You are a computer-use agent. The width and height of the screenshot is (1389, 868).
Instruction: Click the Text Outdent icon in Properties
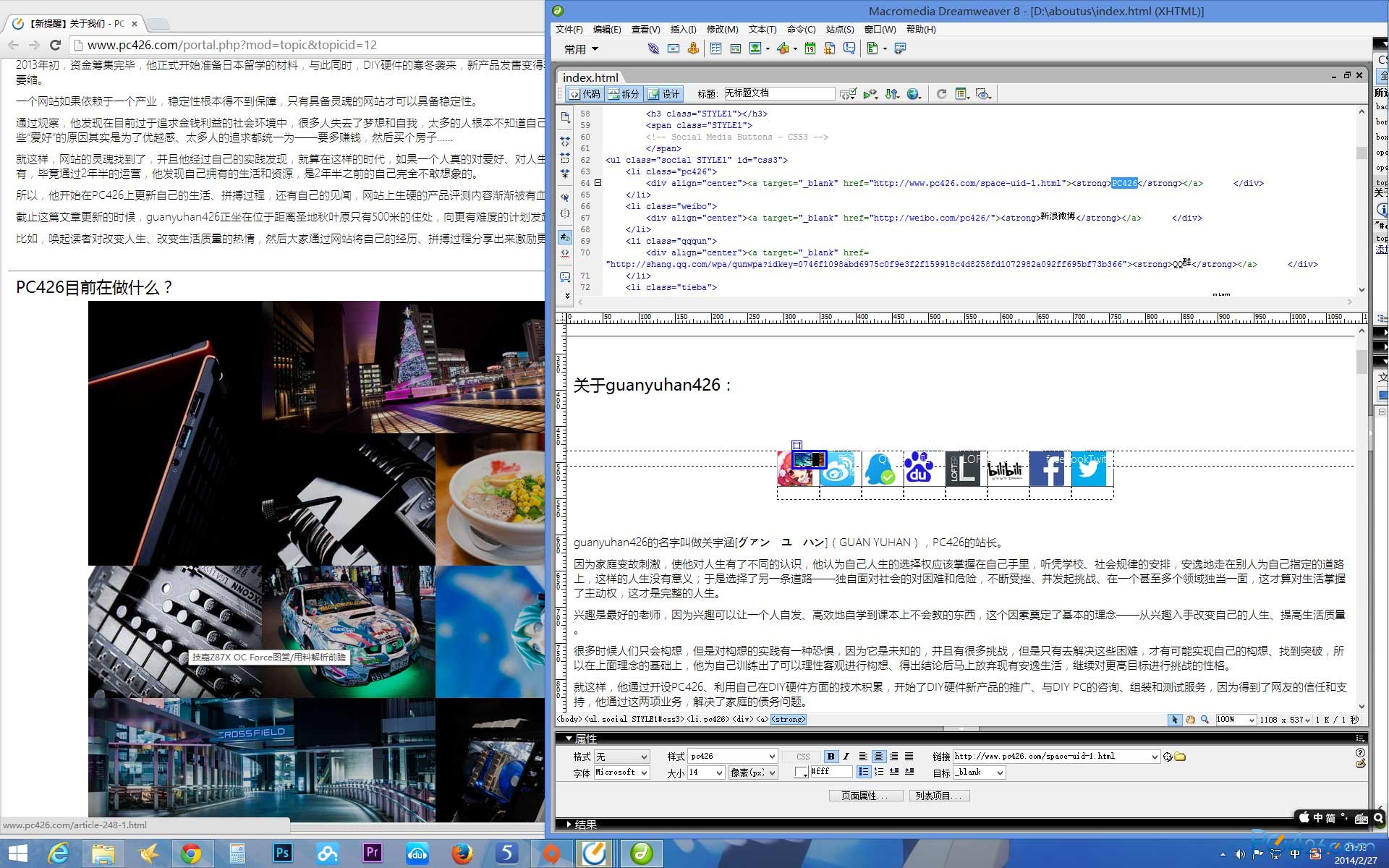point(894,772)
